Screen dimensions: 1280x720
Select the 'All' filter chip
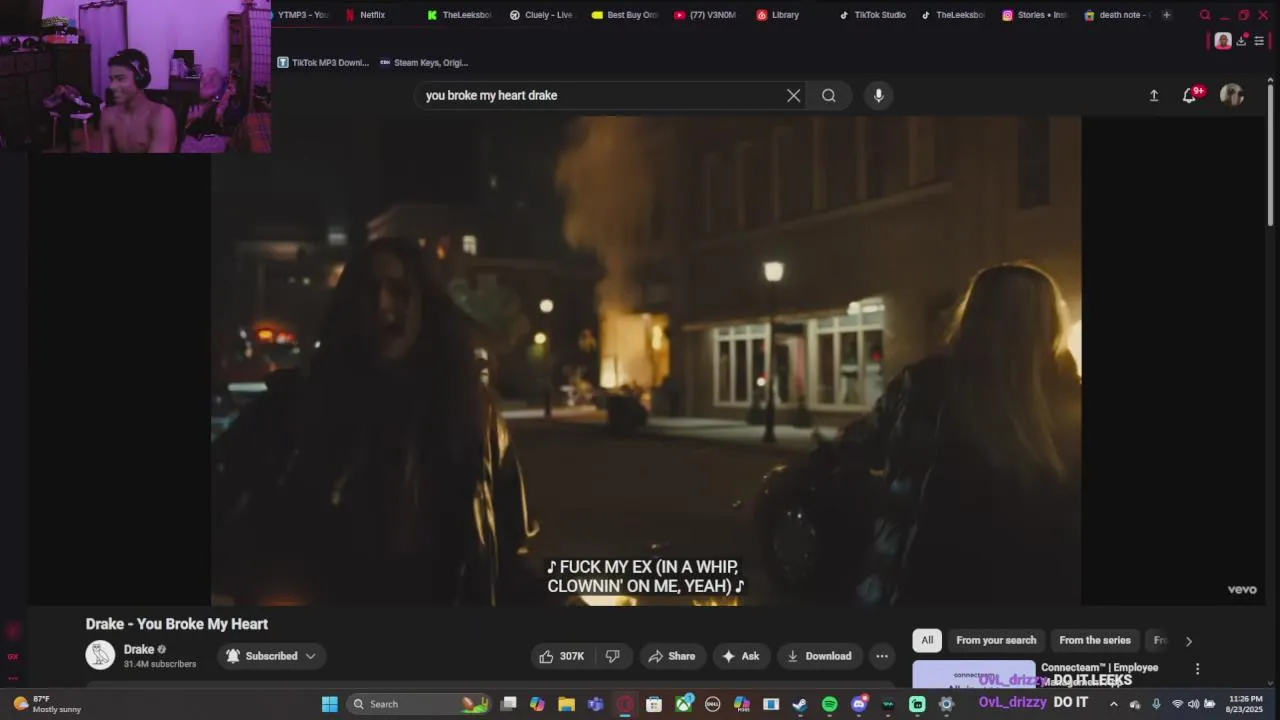pos(927,640)
